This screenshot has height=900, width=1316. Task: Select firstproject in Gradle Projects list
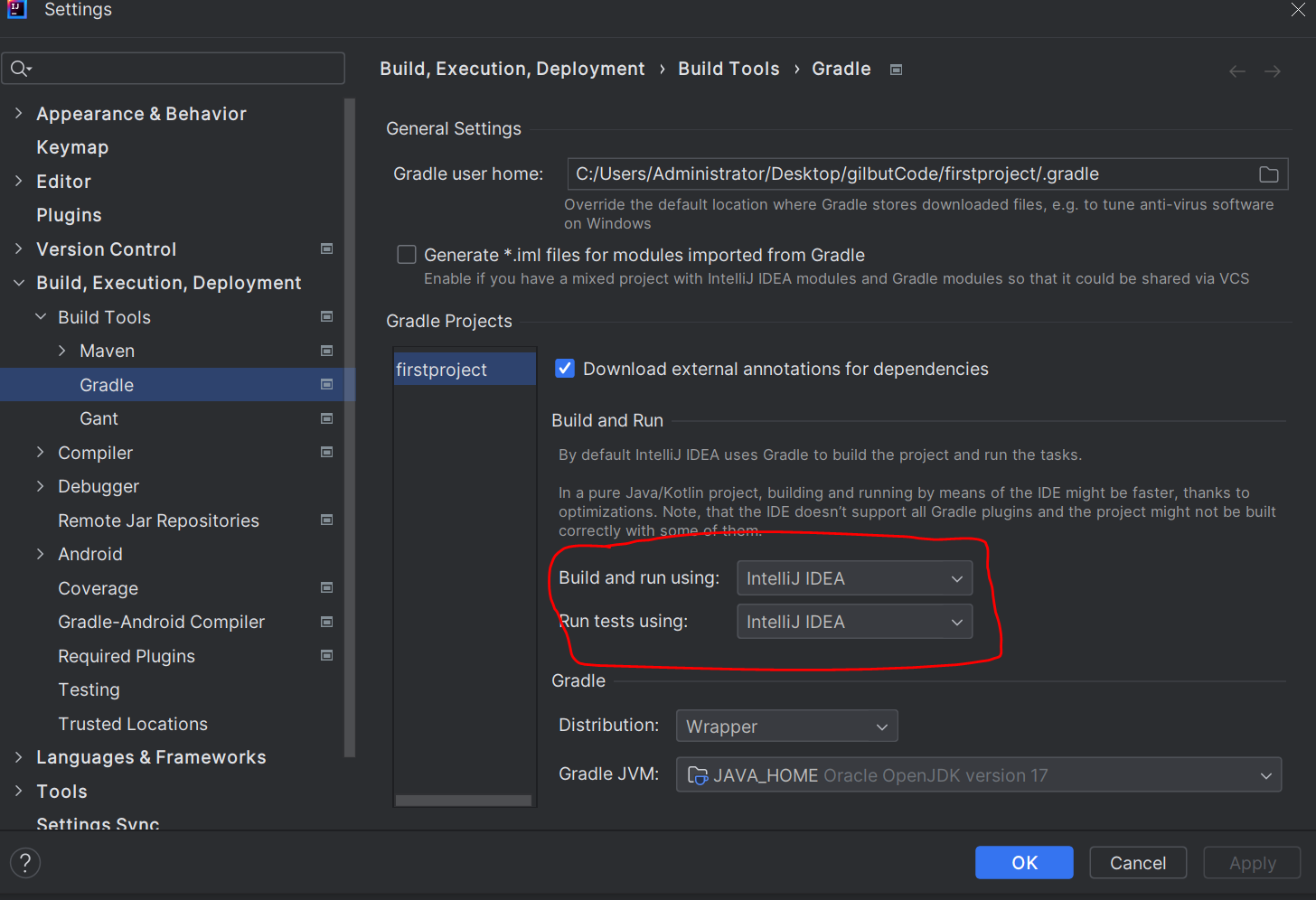(465, 369)
